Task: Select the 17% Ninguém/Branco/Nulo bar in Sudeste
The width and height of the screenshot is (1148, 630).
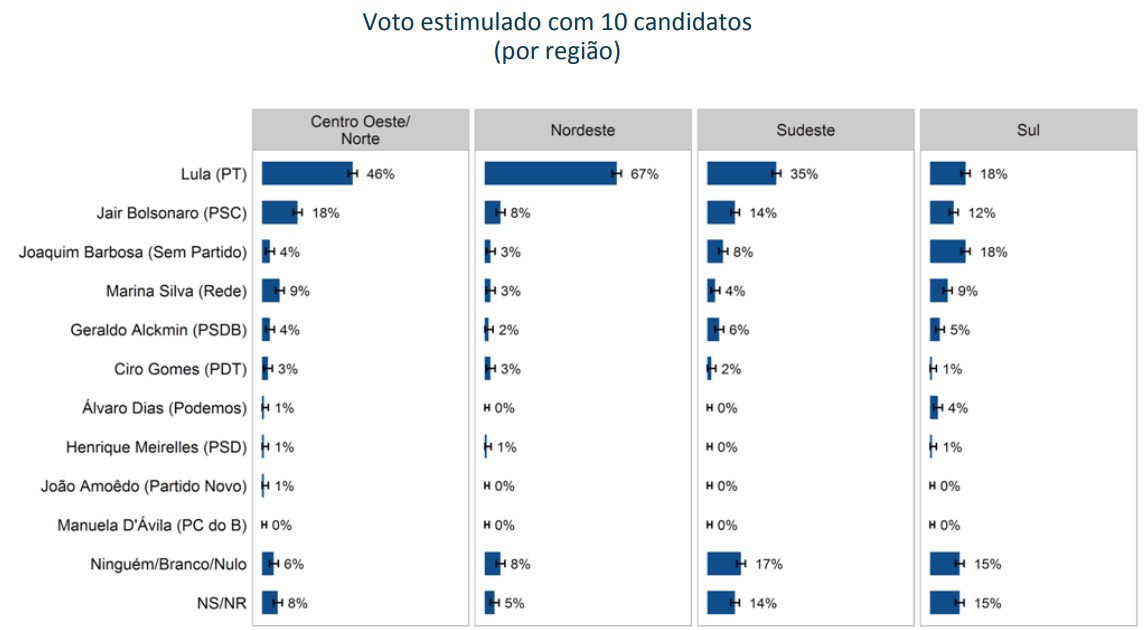Action: click(723, 564)
